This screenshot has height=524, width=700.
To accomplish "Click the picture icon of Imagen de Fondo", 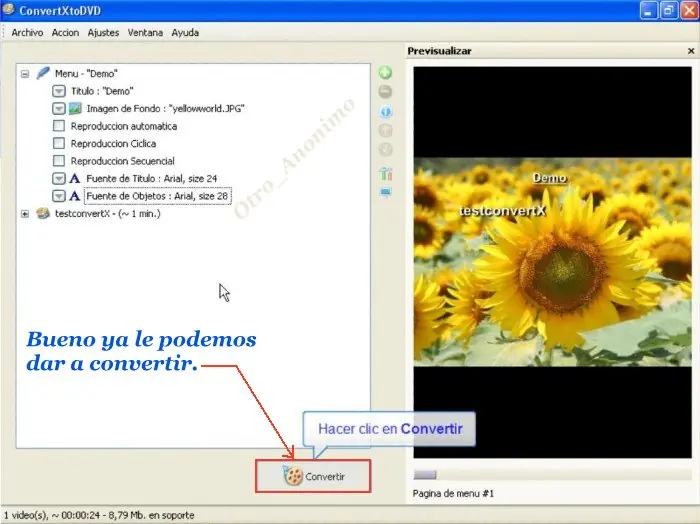I will pyautogui.click(x=75, y=108).
